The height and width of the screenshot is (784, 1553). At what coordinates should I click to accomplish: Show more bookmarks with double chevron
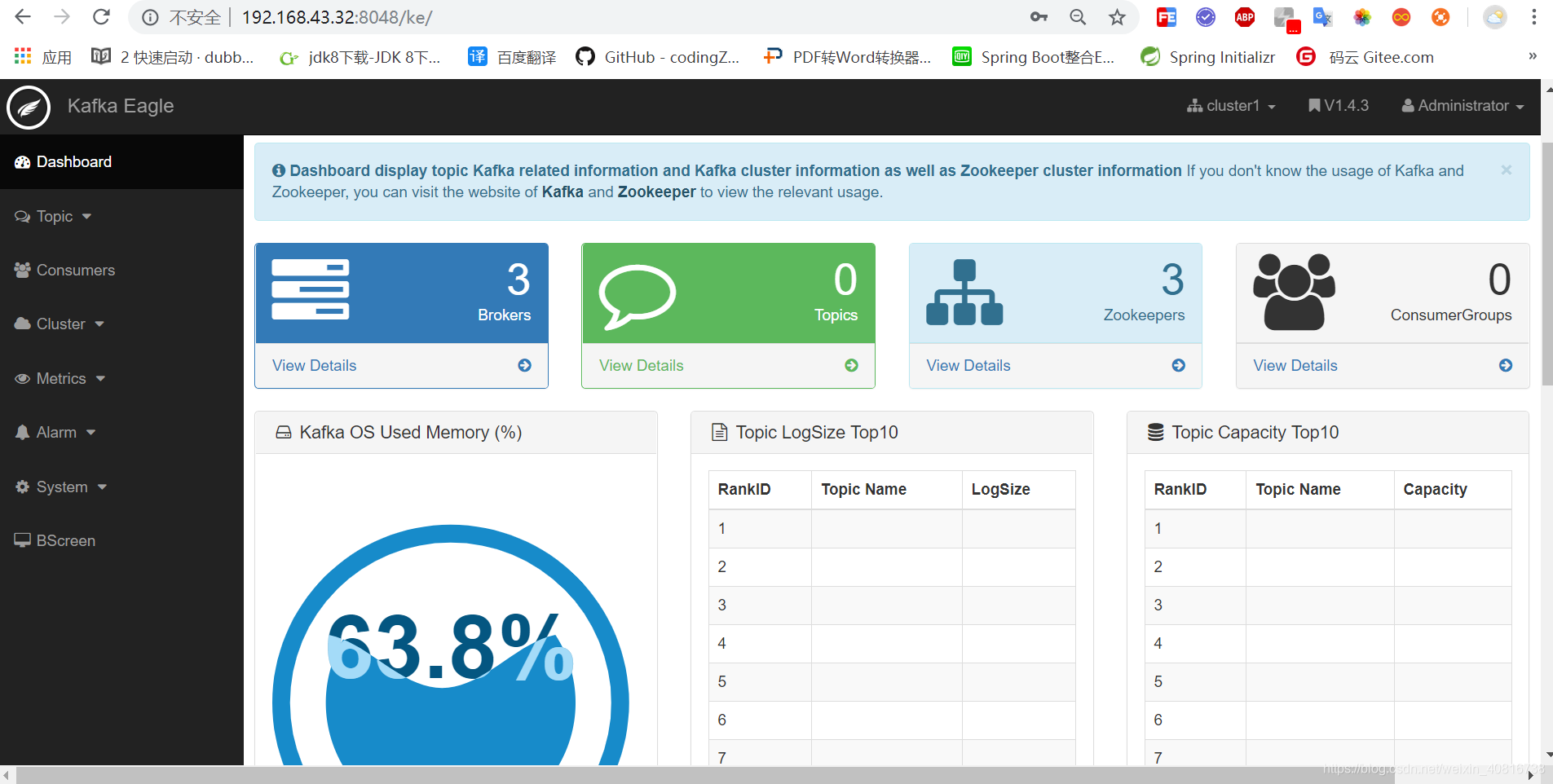[x=1533, y=56]
